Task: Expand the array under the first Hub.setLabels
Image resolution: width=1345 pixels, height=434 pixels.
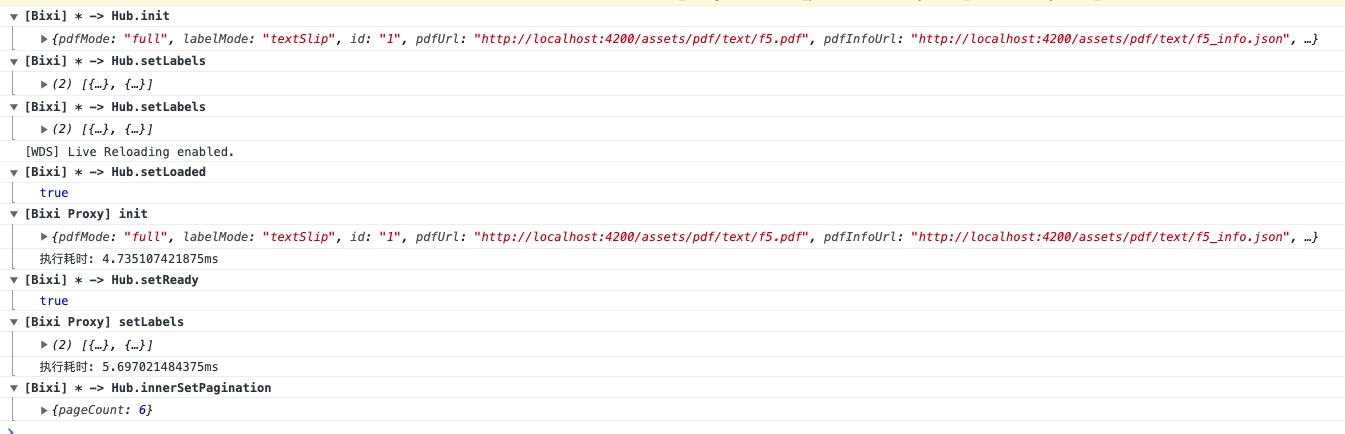Action: [45, 84]
